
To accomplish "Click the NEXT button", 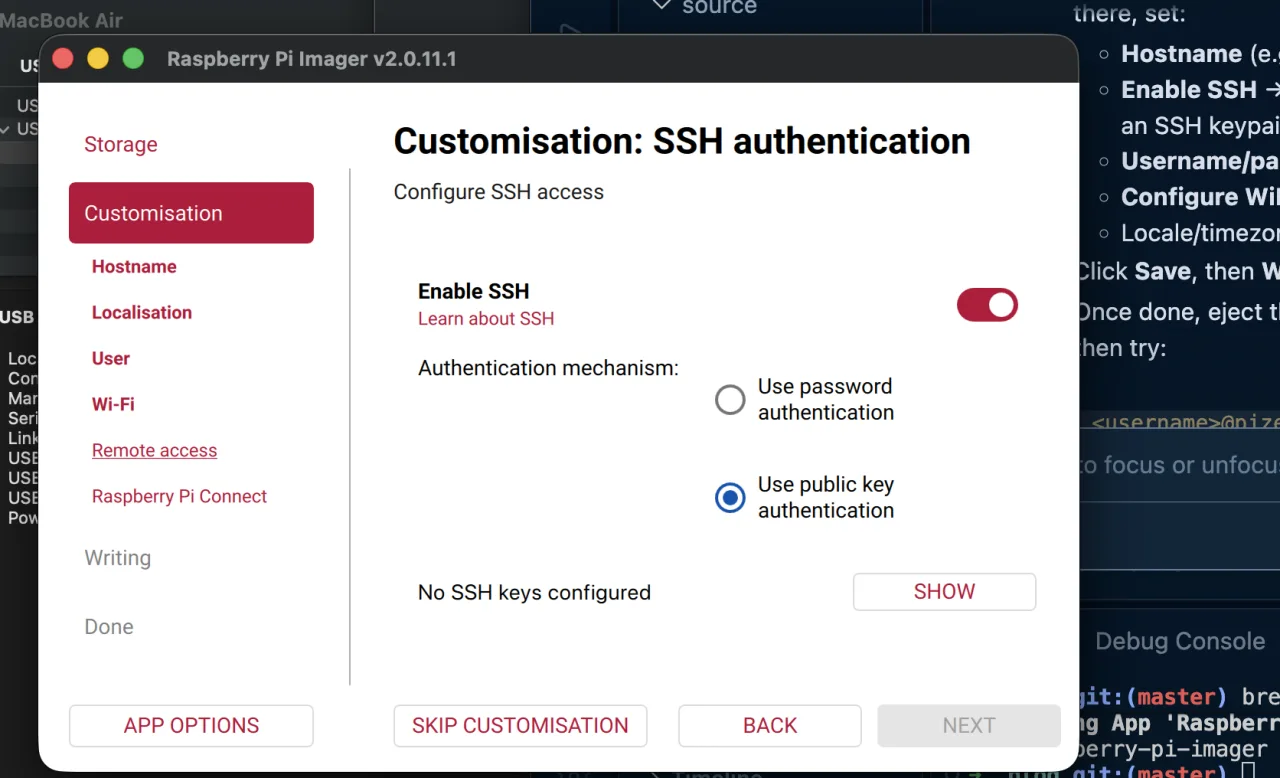I will click(x=969, y=726).
